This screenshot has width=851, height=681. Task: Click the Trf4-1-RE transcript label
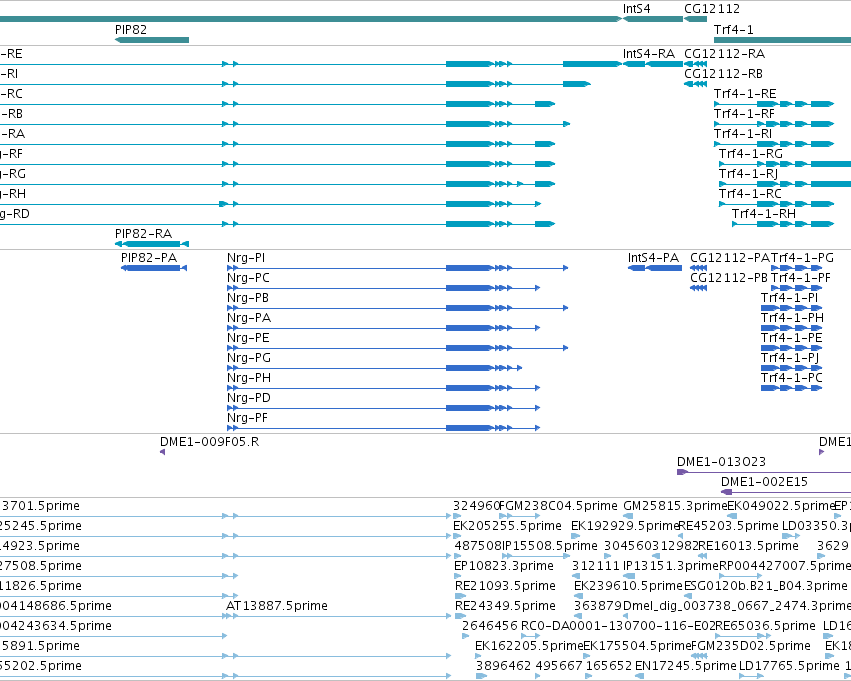[x=745, y=94]
